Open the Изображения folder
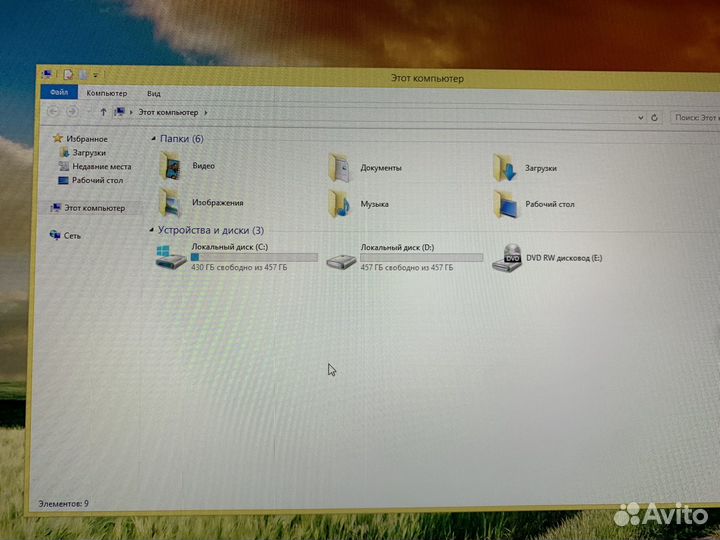 172,203
